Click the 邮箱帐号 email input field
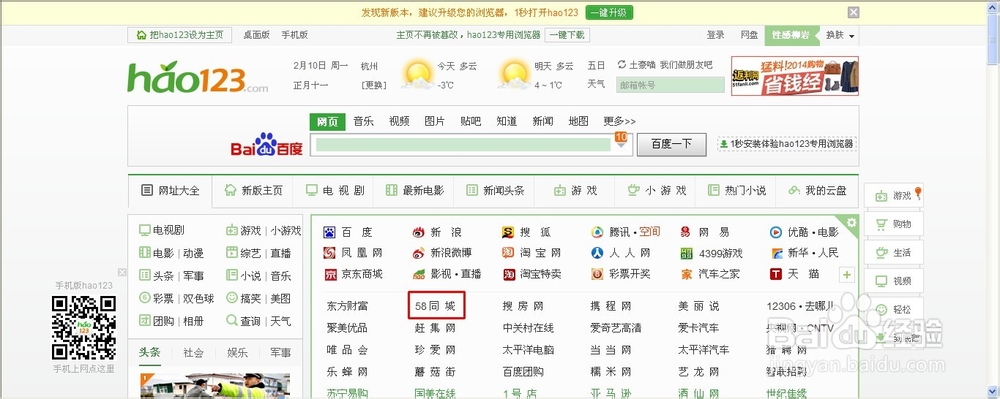1000x399 pixels. pos(670,85)
